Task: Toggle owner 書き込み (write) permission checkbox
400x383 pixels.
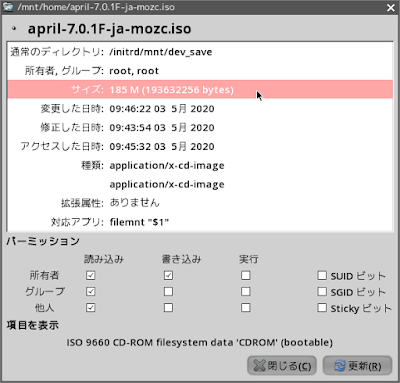Action: pyautogui.click(x=168, y=275)
